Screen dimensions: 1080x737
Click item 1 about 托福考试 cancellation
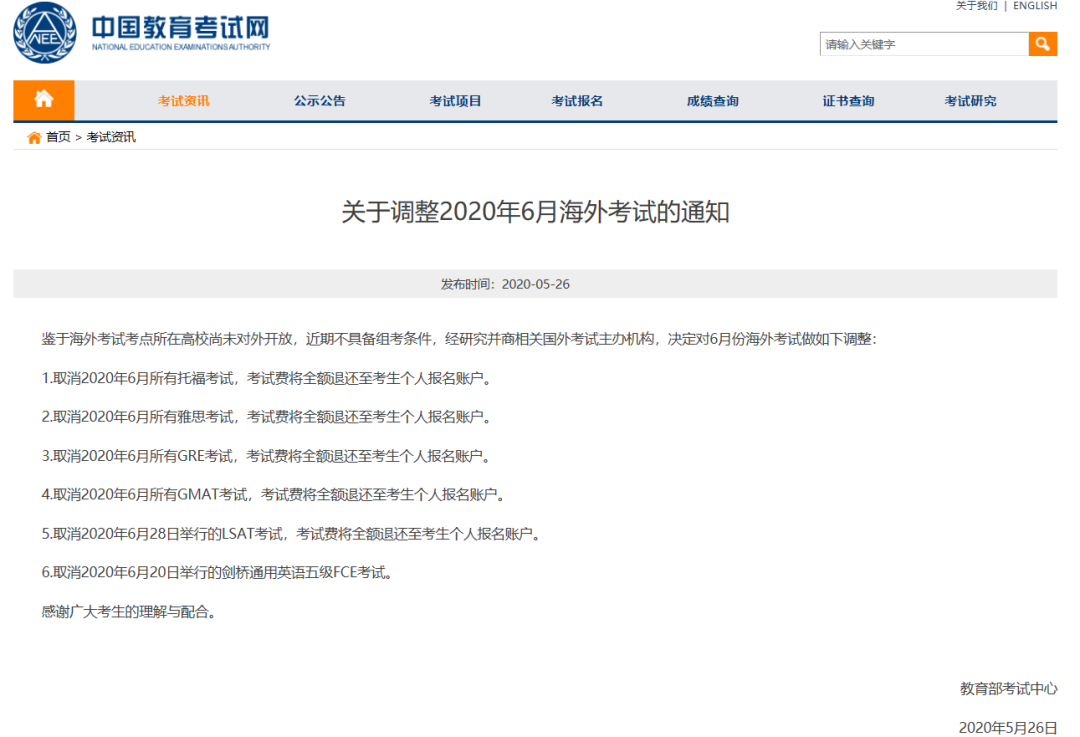pyautogui.click(x=267, y=378)
